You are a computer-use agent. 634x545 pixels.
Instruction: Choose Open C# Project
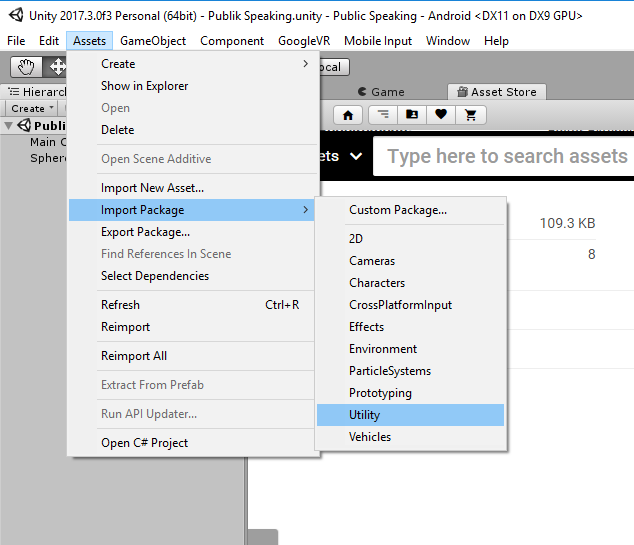pyautogui.click(x=191, y=443)
